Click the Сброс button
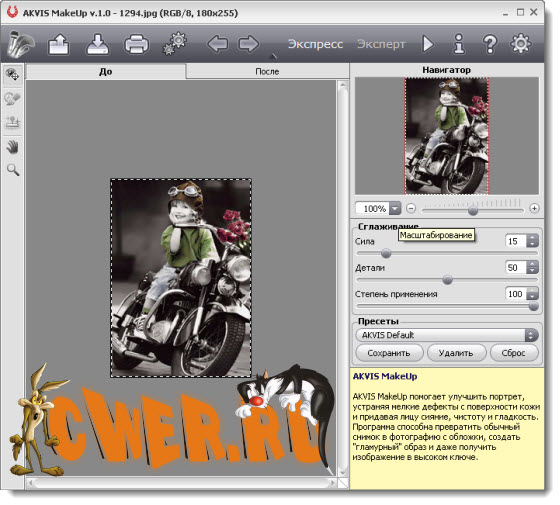 [514, 353]
